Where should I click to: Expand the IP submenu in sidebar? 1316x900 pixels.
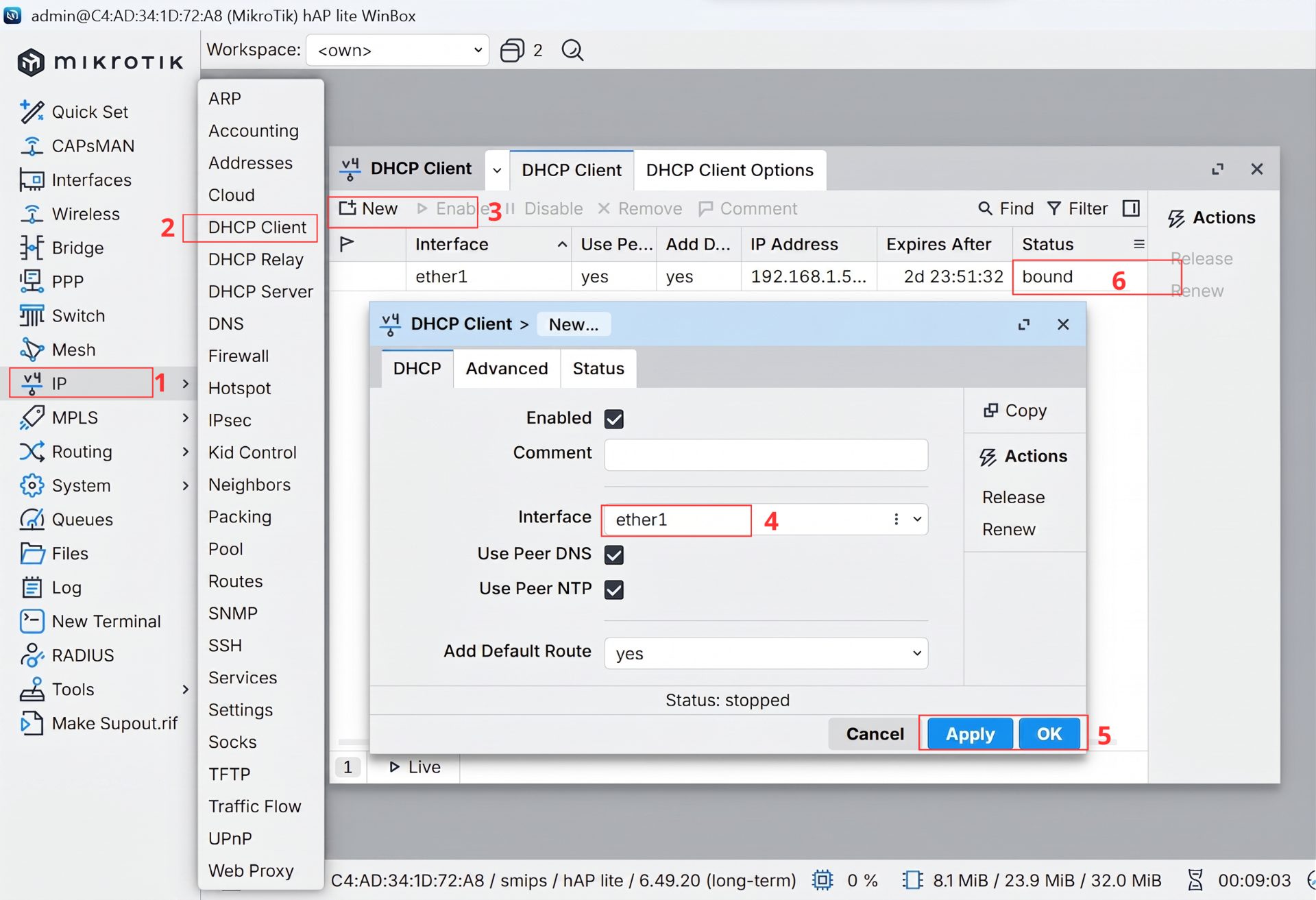click(x=185, y=383)
